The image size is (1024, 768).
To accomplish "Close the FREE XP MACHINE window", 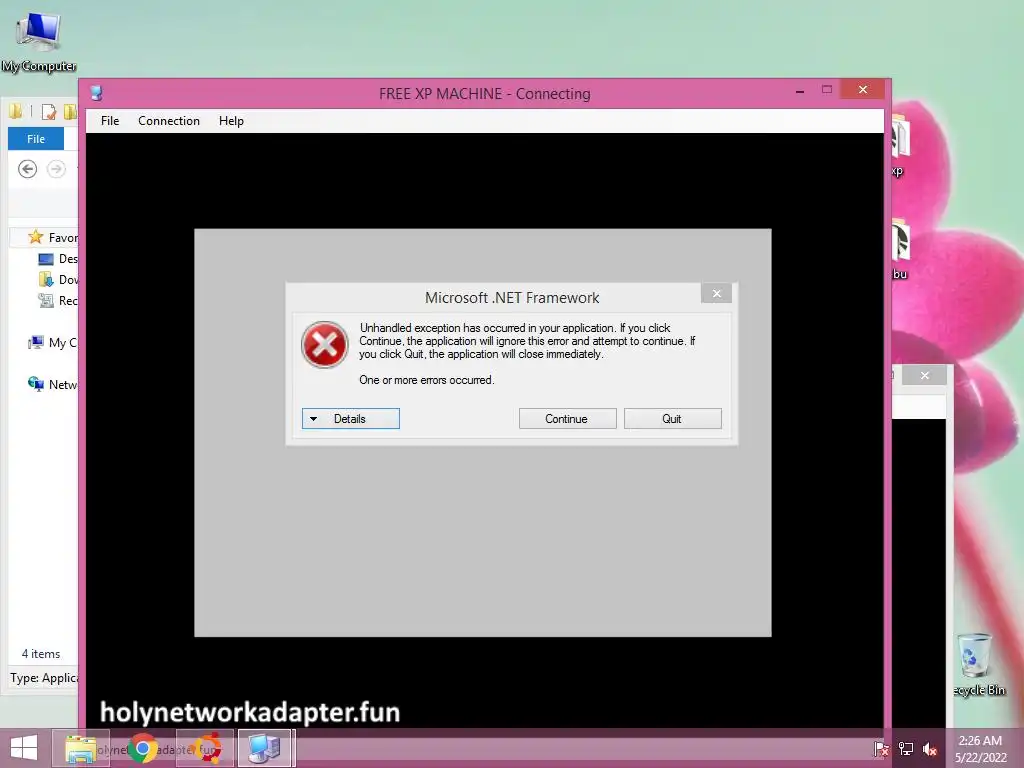I will coord(863,89).
